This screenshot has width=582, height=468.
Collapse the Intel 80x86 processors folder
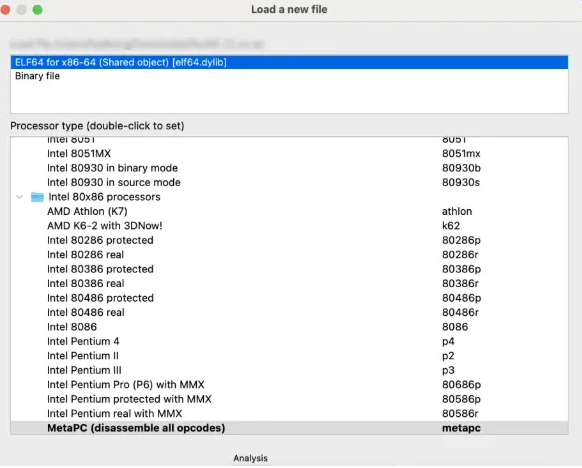tap(20, 197)
